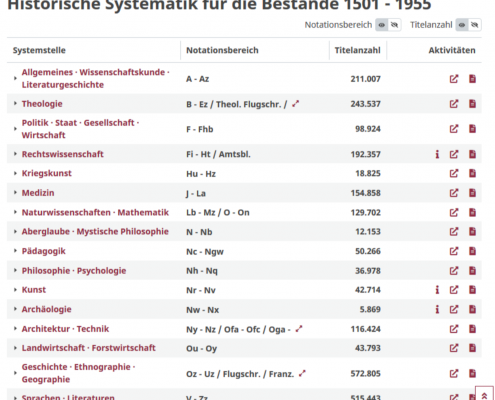Image resolution: width=495 pixels, height=400 pixels.
Task: Open Aberglaube · Mystische Philosophie link
Action: pos(95,232)
